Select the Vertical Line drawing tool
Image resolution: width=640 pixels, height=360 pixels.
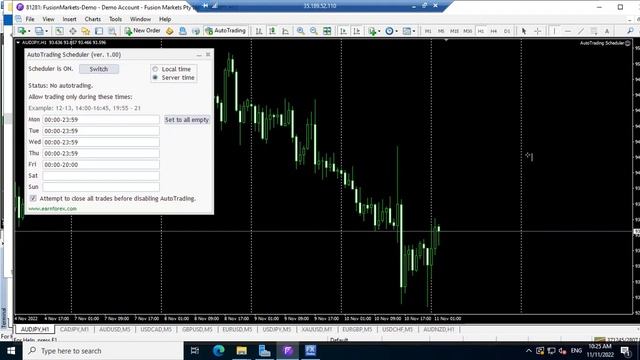554,31
